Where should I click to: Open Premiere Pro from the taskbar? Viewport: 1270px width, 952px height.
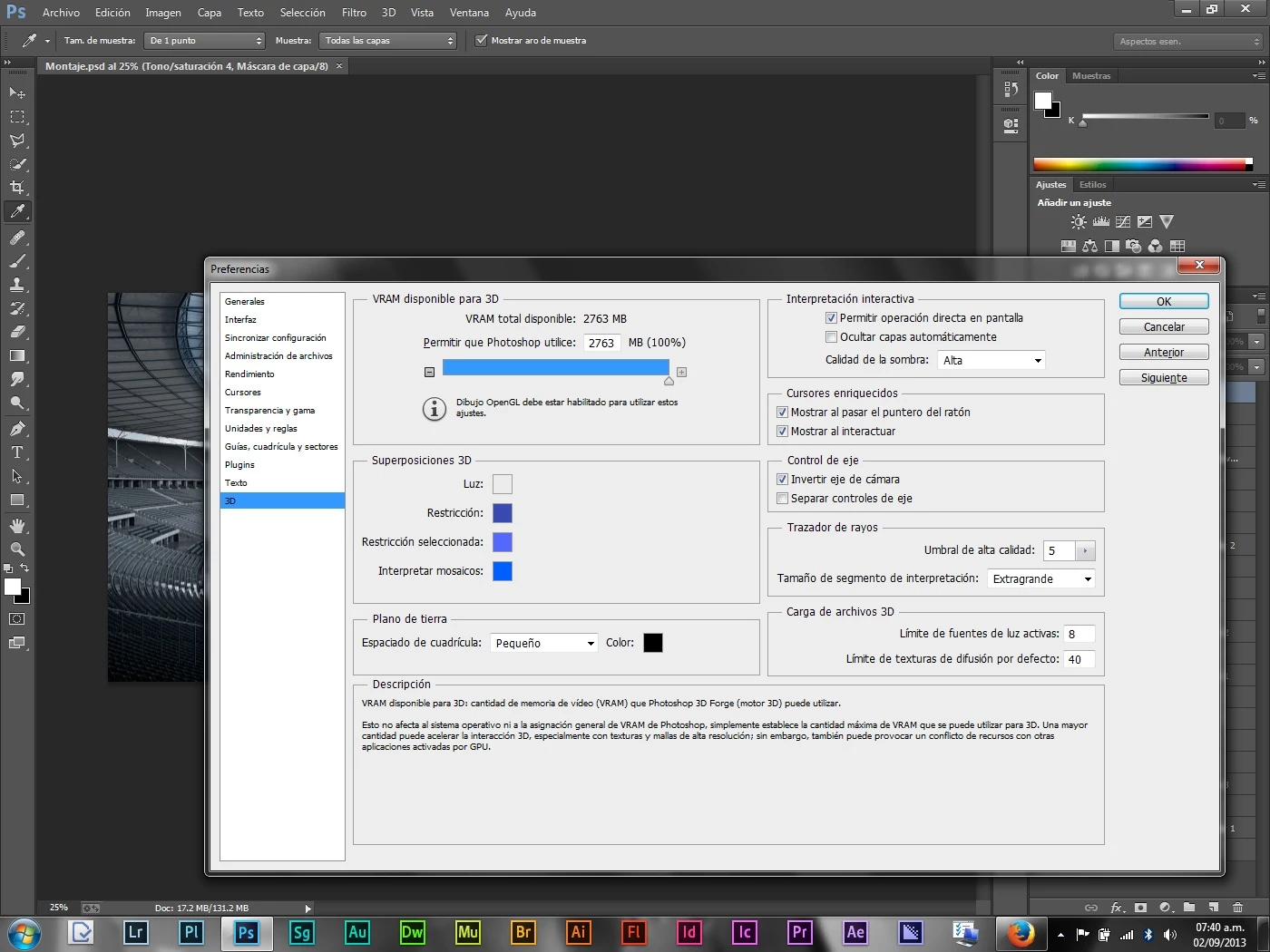(799, 932)
